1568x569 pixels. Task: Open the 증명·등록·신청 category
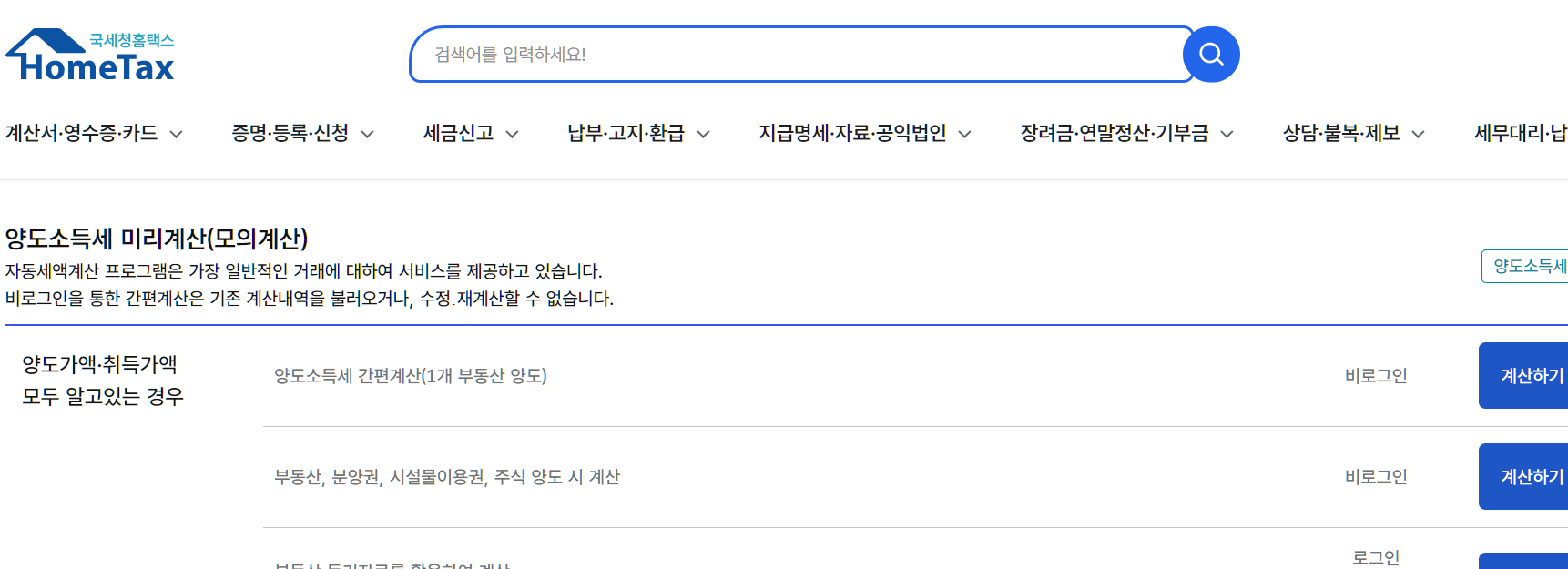point(290,133)
